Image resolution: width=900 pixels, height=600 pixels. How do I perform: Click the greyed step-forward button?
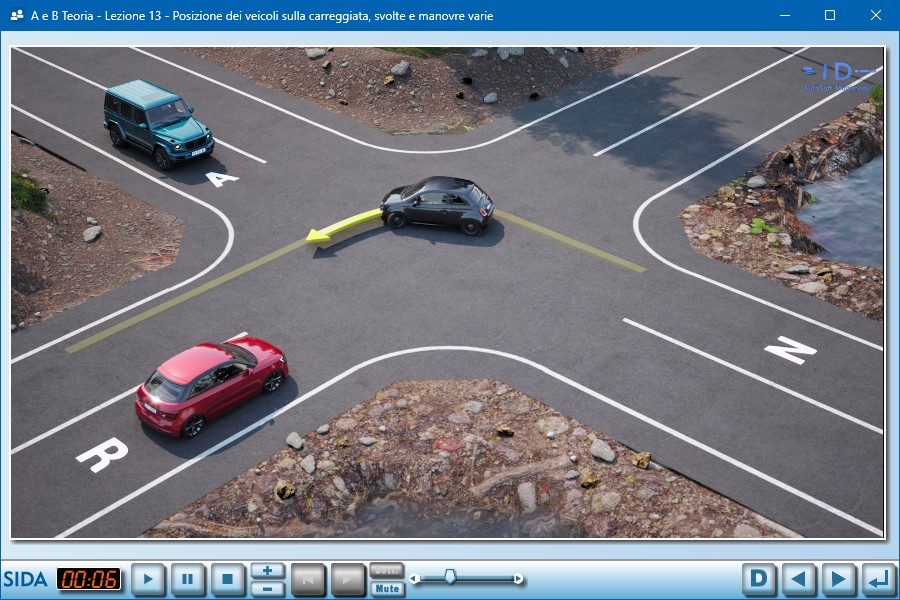pyautogui.click(x=348, y=579)
